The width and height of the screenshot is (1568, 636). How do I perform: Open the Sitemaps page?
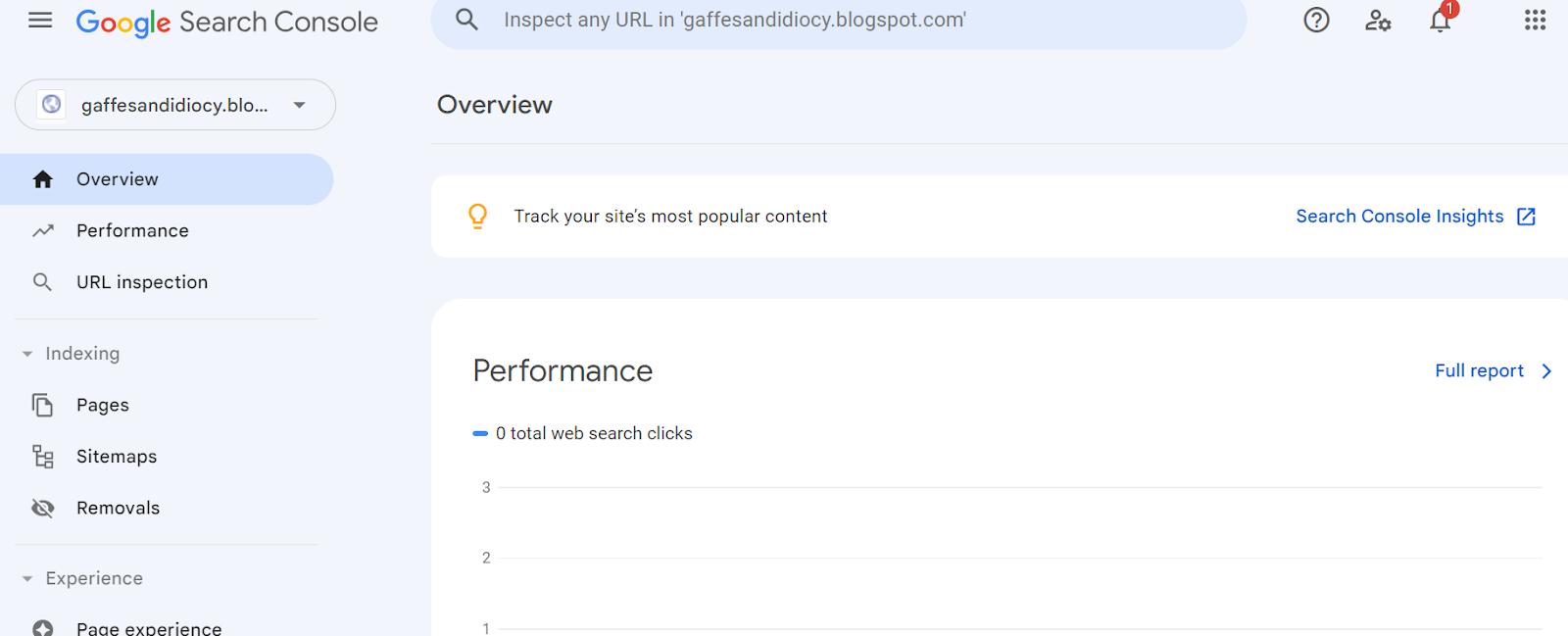117,457
